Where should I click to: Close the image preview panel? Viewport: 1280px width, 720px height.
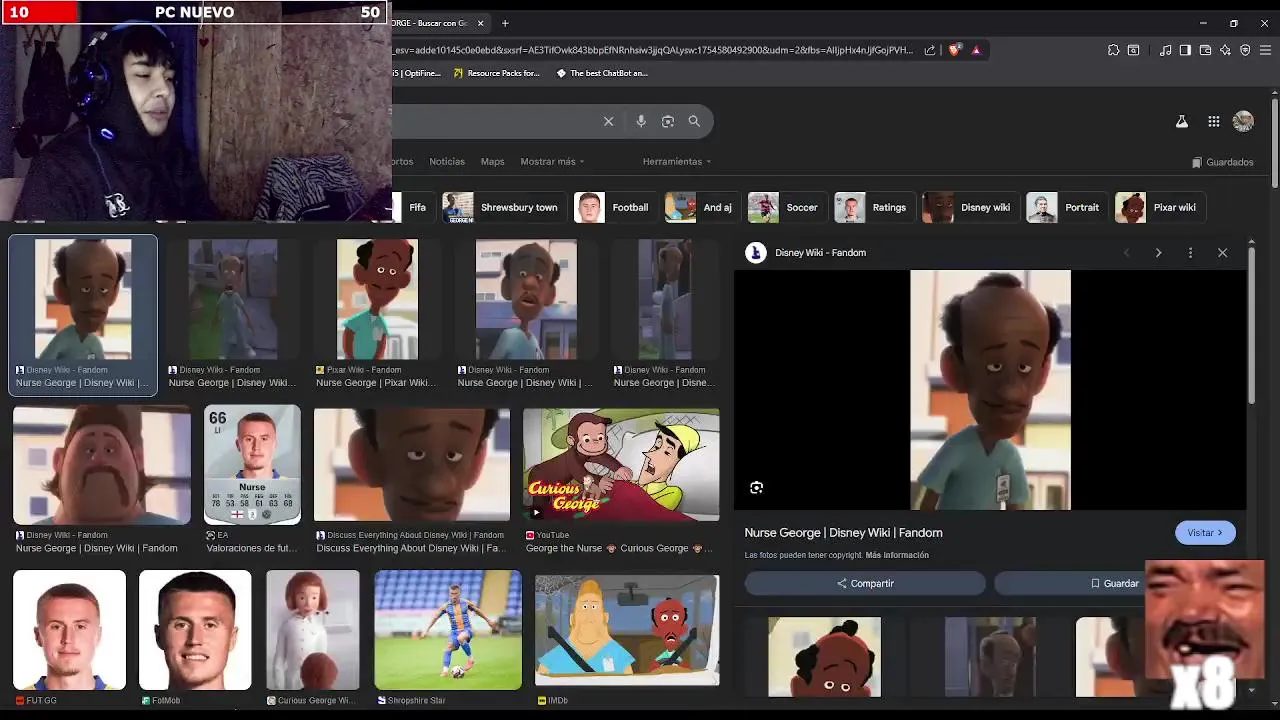pyautogui.click(x=1222, y=253)
